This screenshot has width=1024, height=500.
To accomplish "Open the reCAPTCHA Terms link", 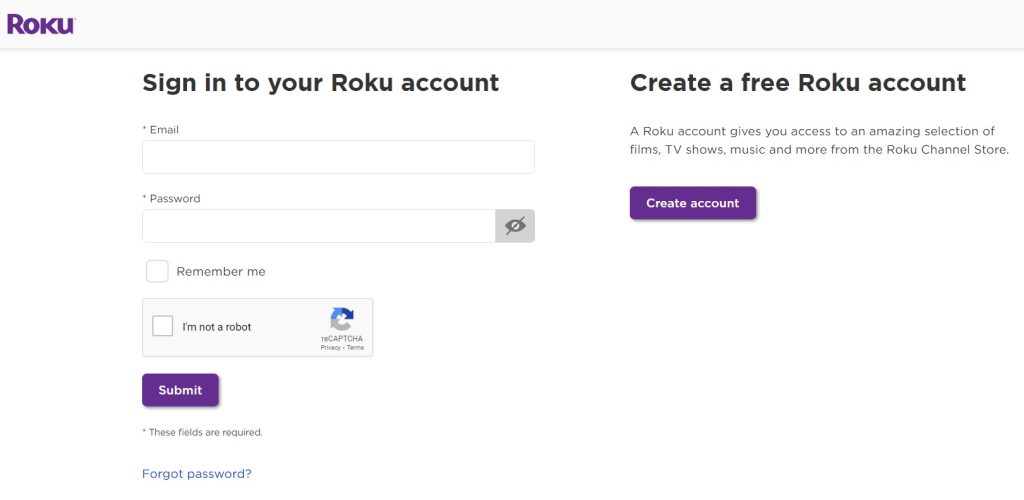I will (x=355, y=348).
